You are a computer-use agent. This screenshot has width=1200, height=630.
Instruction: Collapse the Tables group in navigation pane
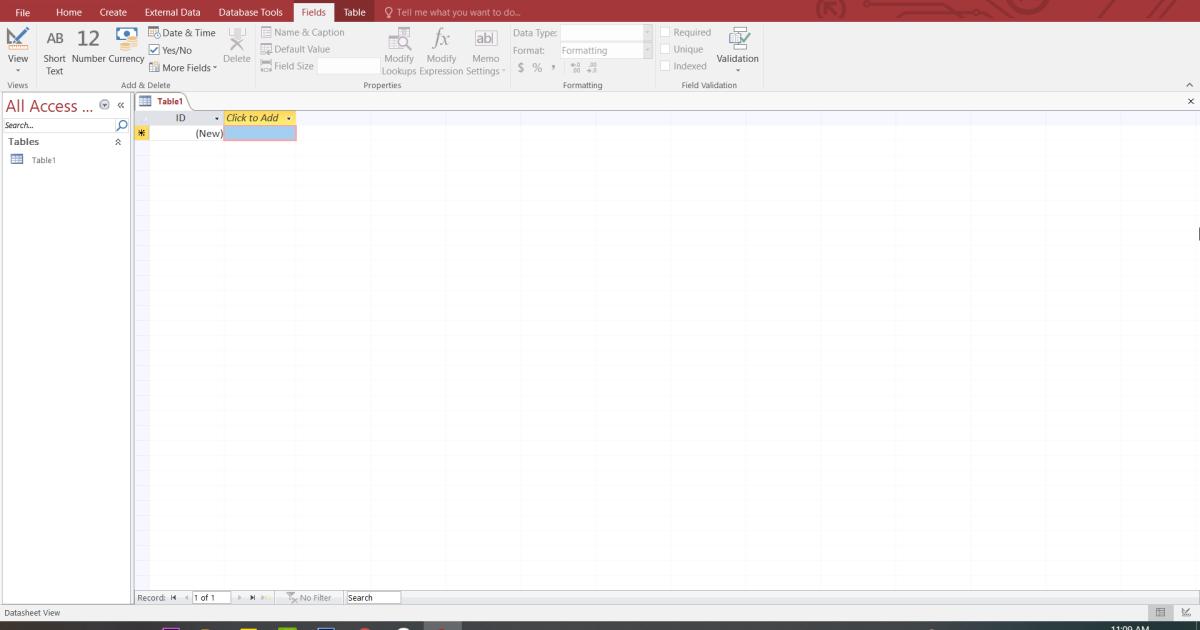[x=117, y=141]
